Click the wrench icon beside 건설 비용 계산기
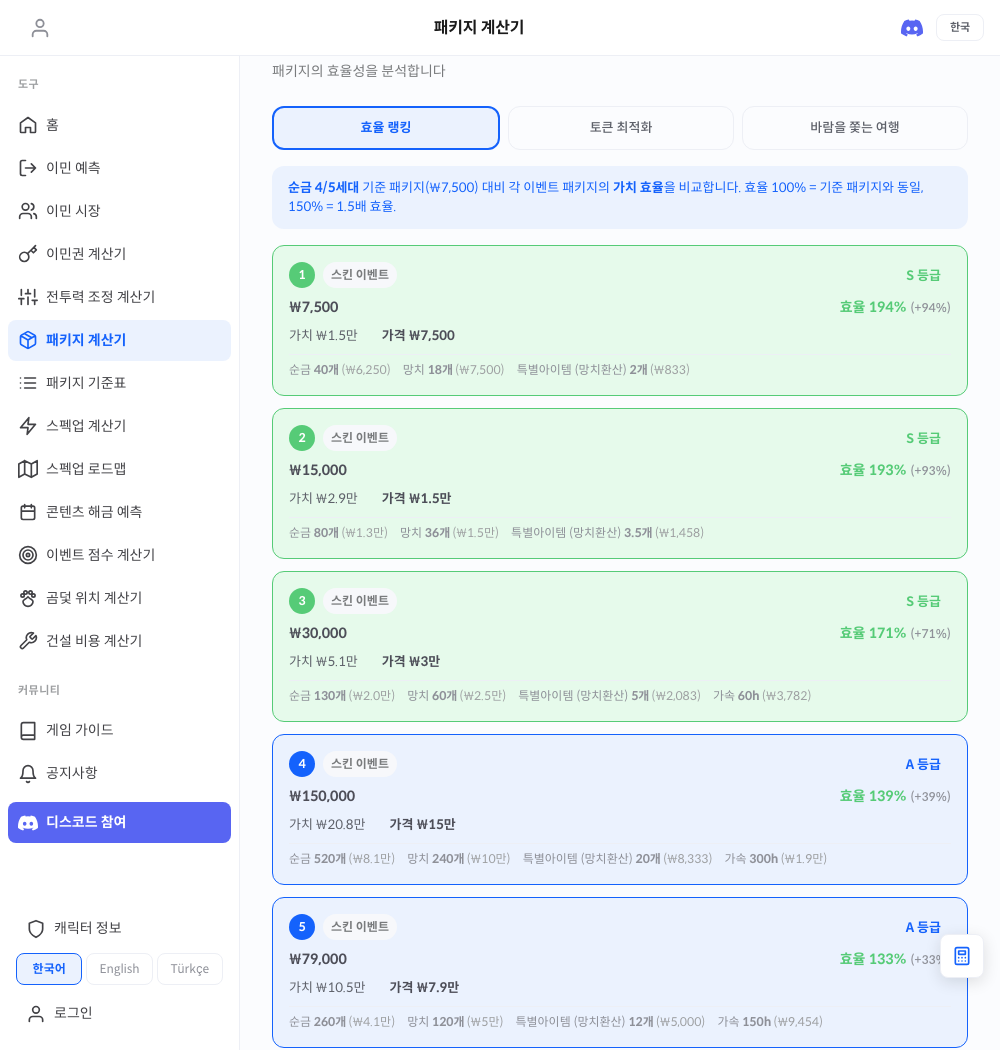The height and width of the screenshot is (1050, 1000). tap(27, 641)
